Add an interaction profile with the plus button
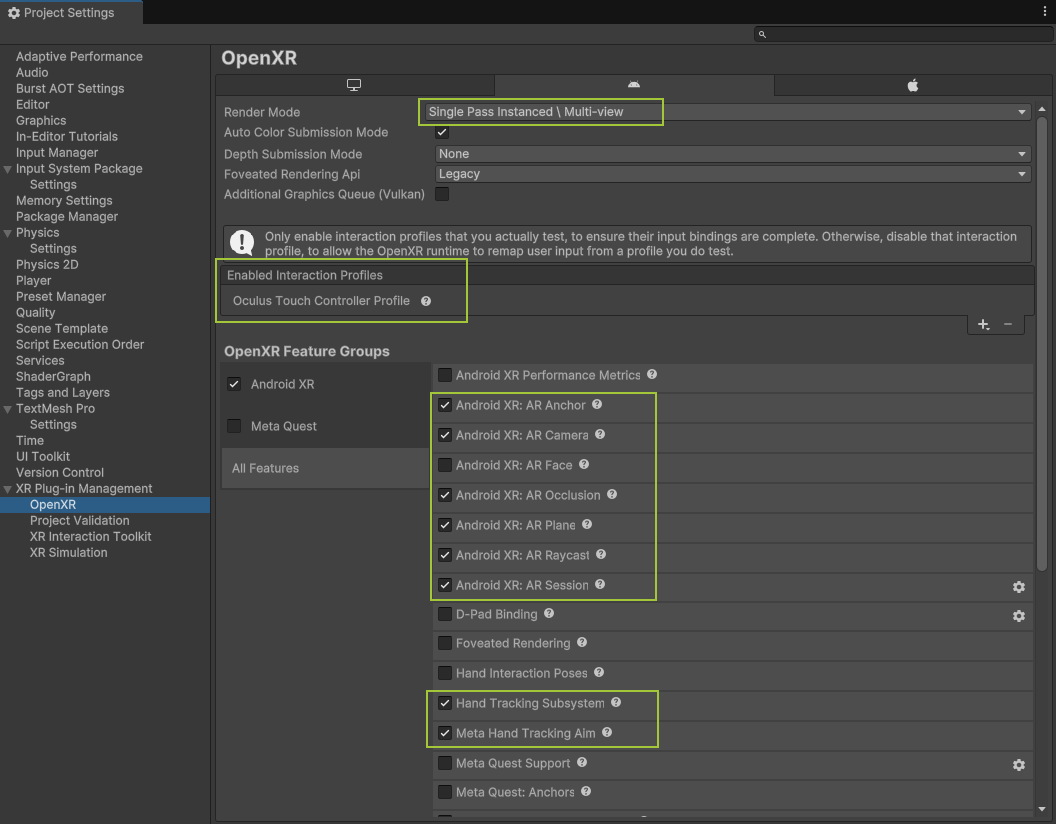The height and width of the screenshot is (824, 1056). click(983, 325)
